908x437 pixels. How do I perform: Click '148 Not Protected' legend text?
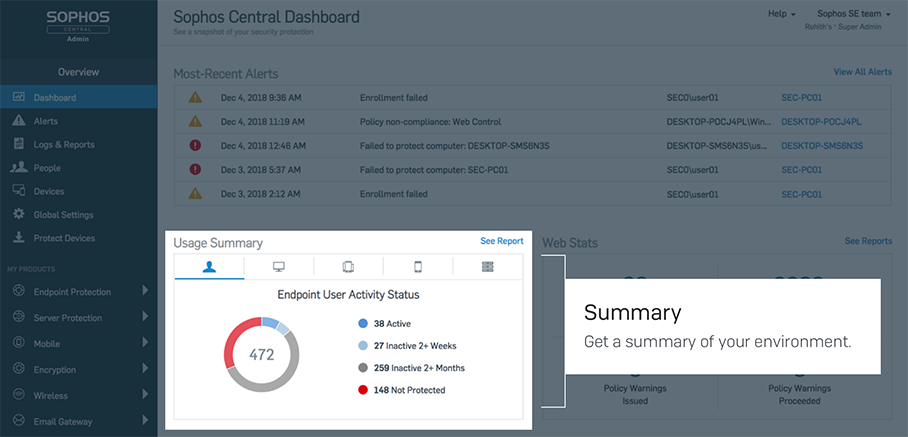click(x=409, y=390)
